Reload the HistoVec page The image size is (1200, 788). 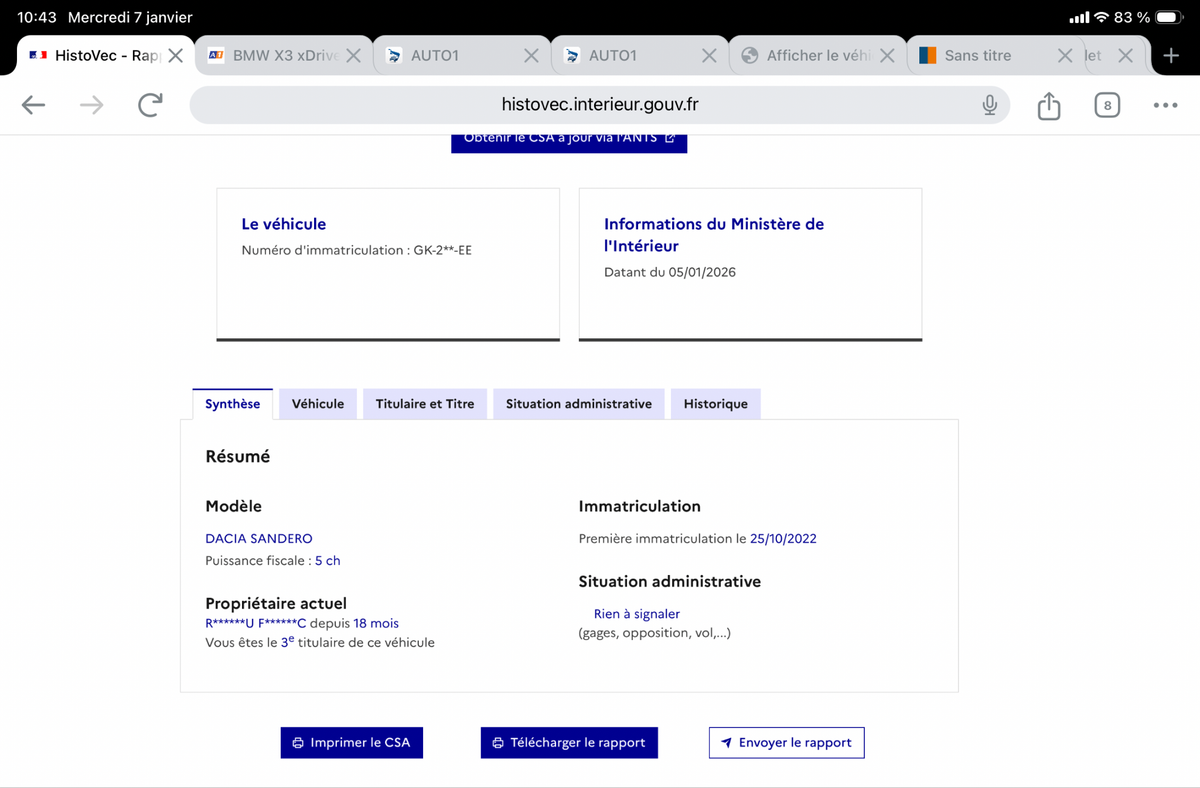click(150, 105)
